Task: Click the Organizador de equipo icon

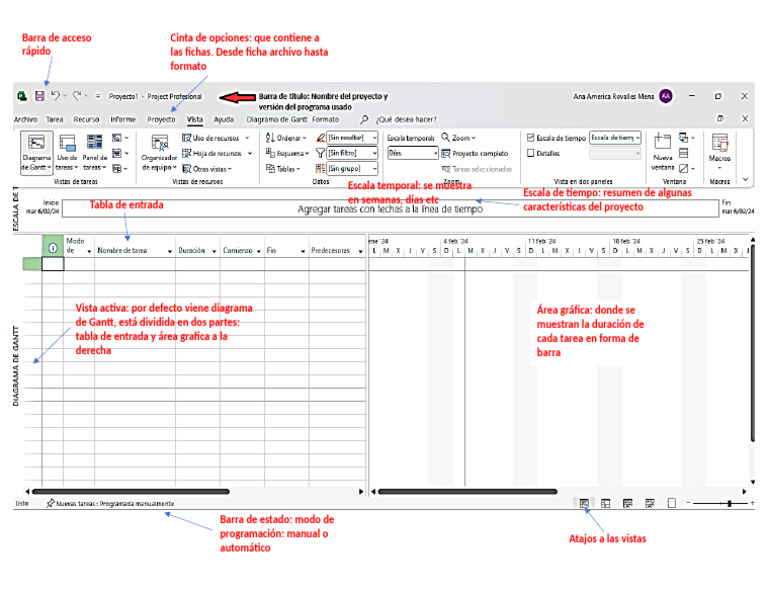Action: [160, 143]
